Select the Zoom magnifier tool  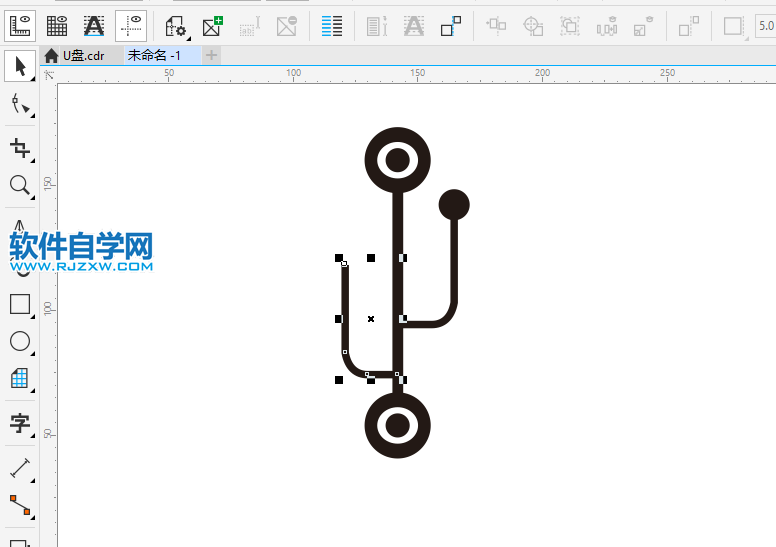[x=19, y=186]
